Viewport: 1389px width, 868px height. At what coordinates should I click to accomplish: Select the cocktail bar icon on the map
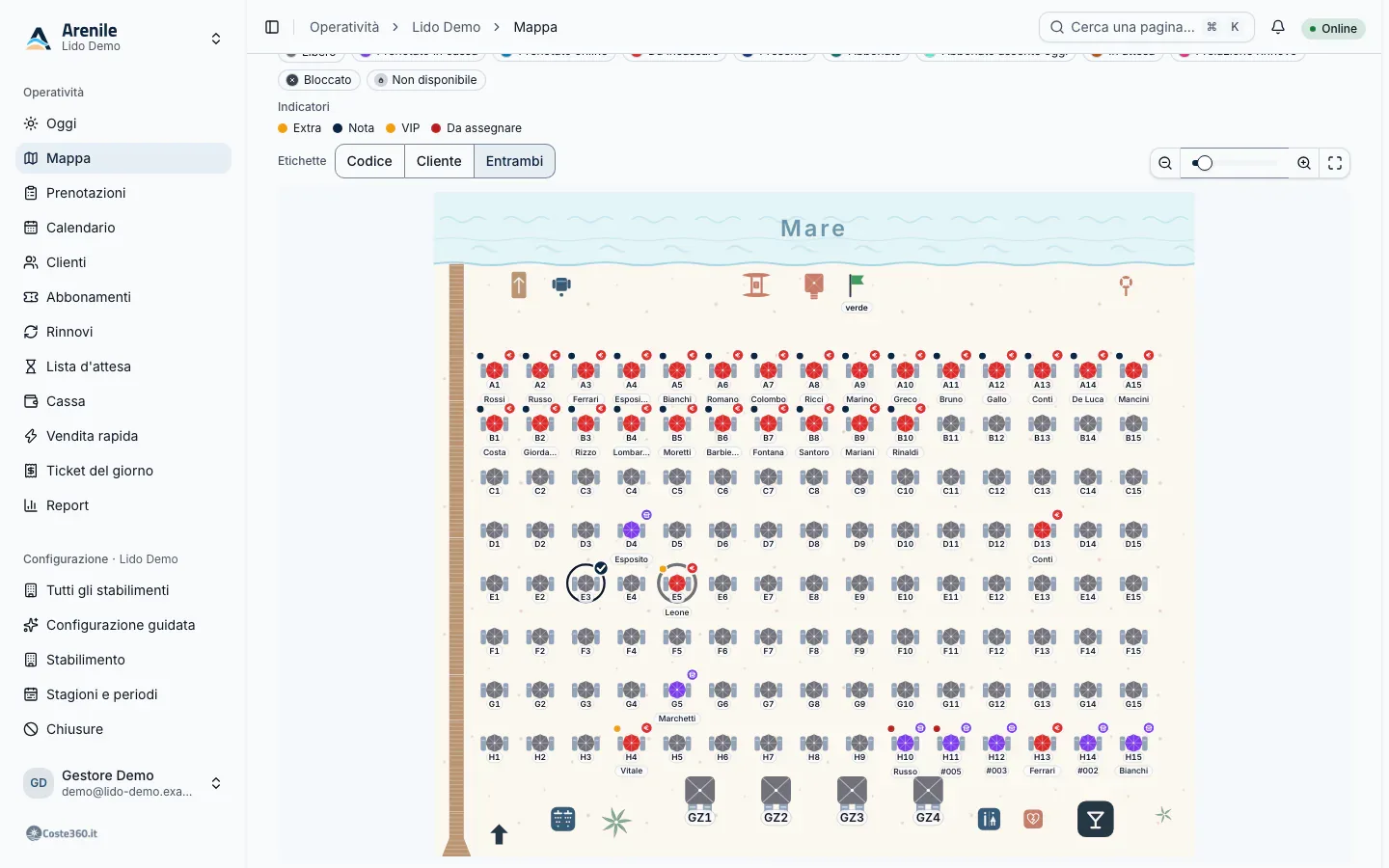(1095, 819)
